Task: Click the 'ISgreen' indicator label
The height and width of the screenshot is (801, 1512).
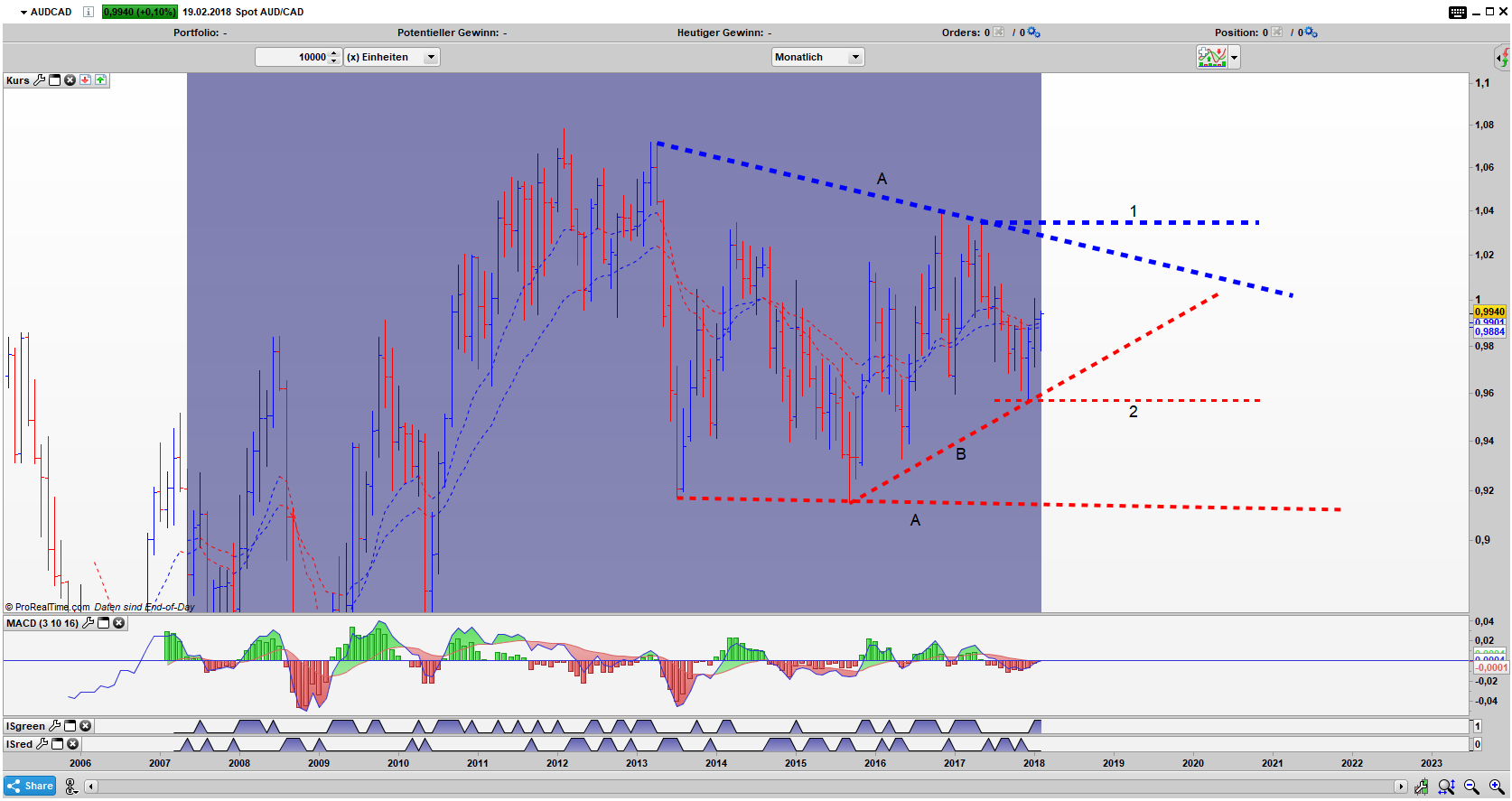Action: pyautogui.click(x=25, y=726)
